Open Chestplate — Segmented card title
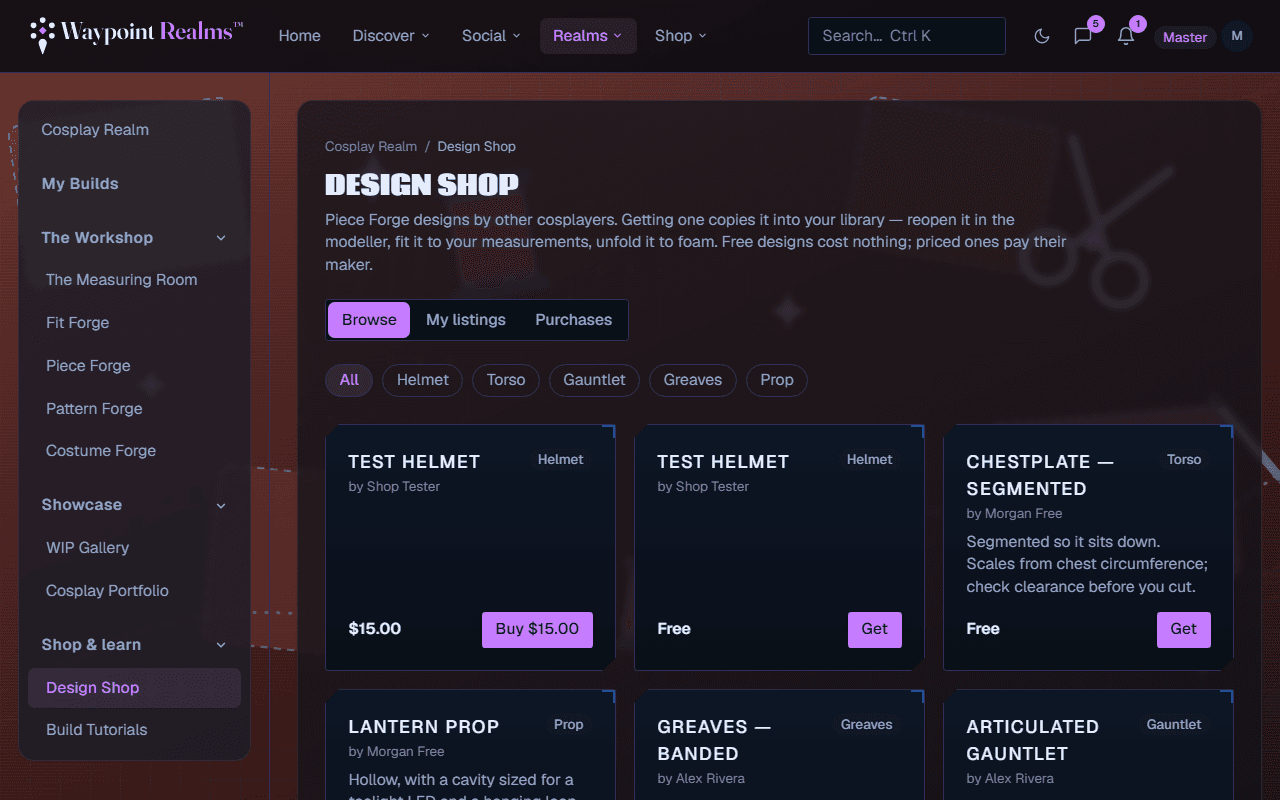This screenshot has height=800, width=1280. click(1040, 475)
